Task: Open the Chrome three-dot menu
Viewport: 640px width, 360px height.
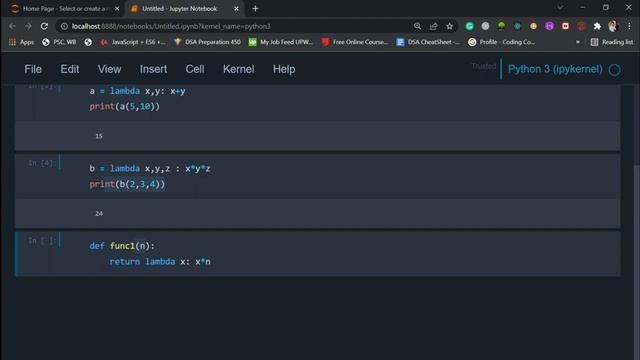Action: tap(629, 26)
